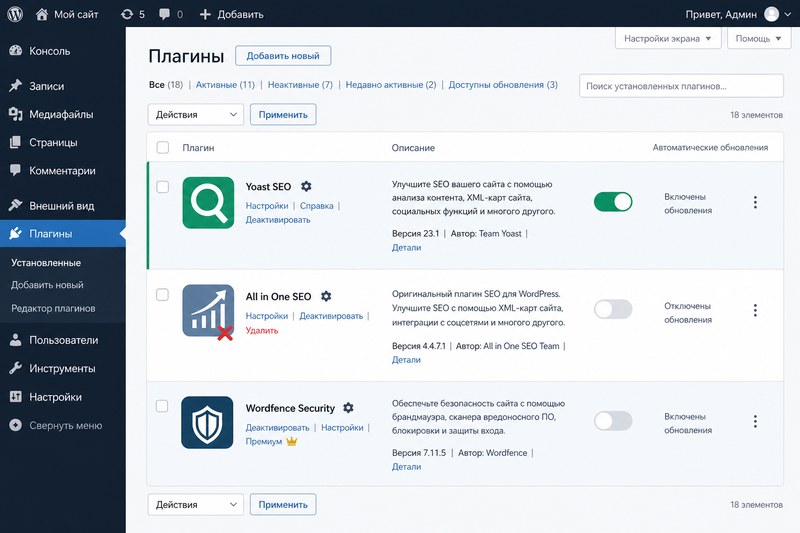Open the comments bubble in admin bar
The width and height of the screenshot is (800, 533).
[164, 14]
